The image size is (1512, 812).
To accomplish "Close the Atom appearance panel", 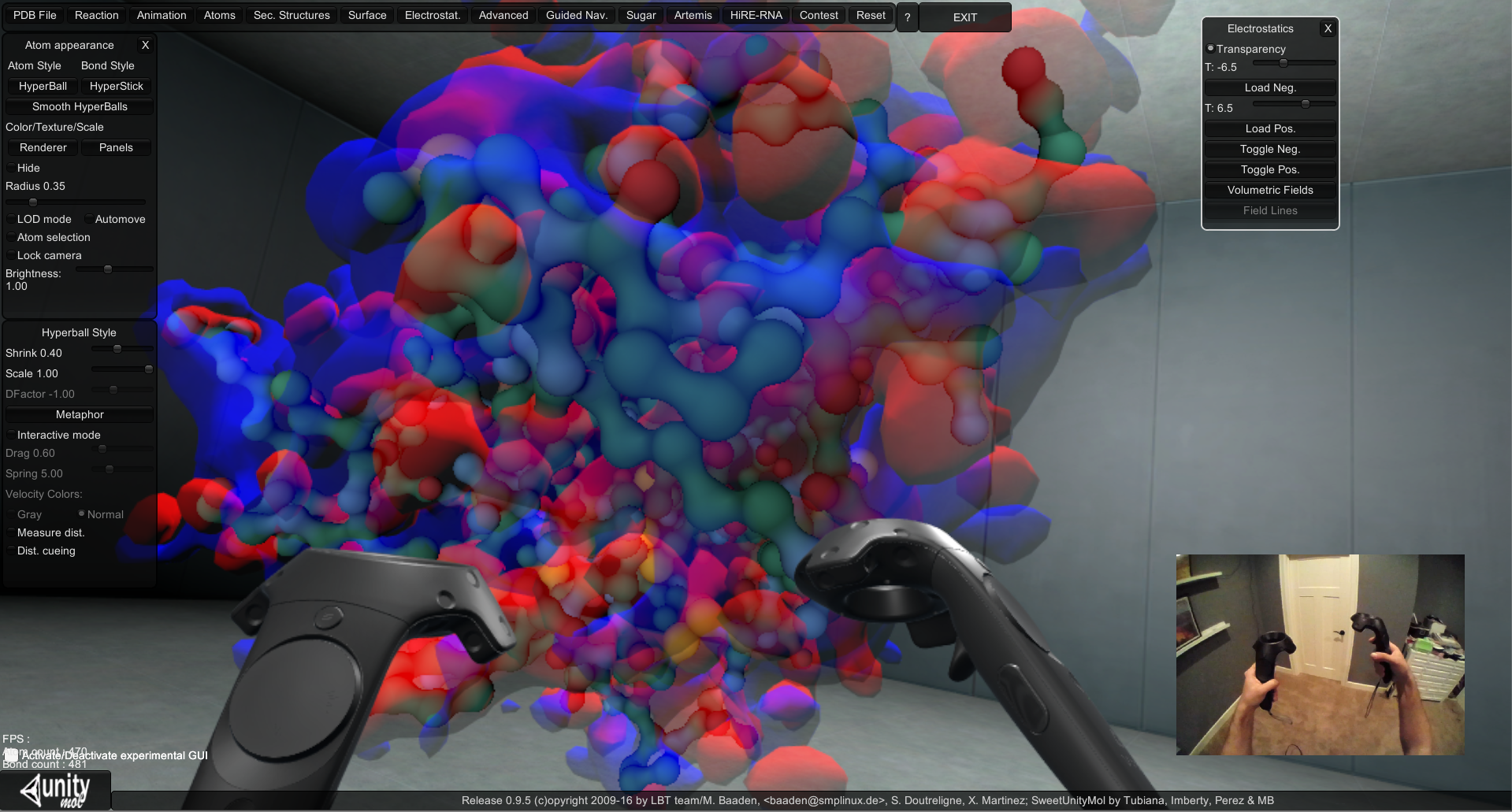I will (145, 45).
